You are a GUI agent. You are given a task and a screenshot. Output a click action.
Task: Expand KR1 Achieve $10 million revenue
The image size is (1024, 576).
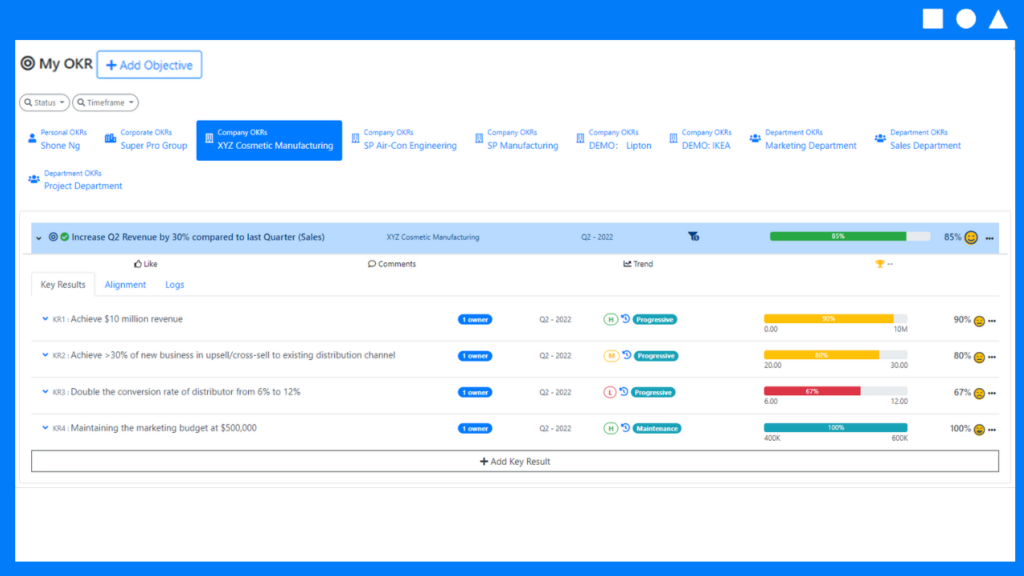pyautogui.click(x=45, y=319)
